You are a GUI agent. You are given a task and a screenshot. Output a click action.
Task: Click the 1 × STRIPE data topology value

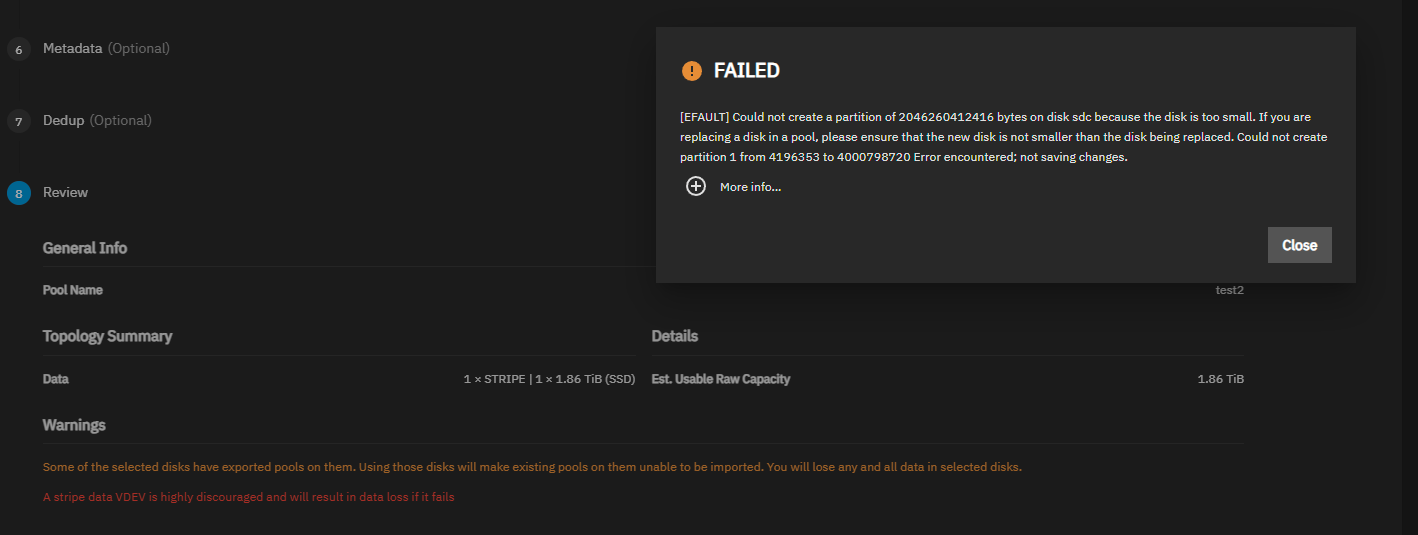coord(549,379)
